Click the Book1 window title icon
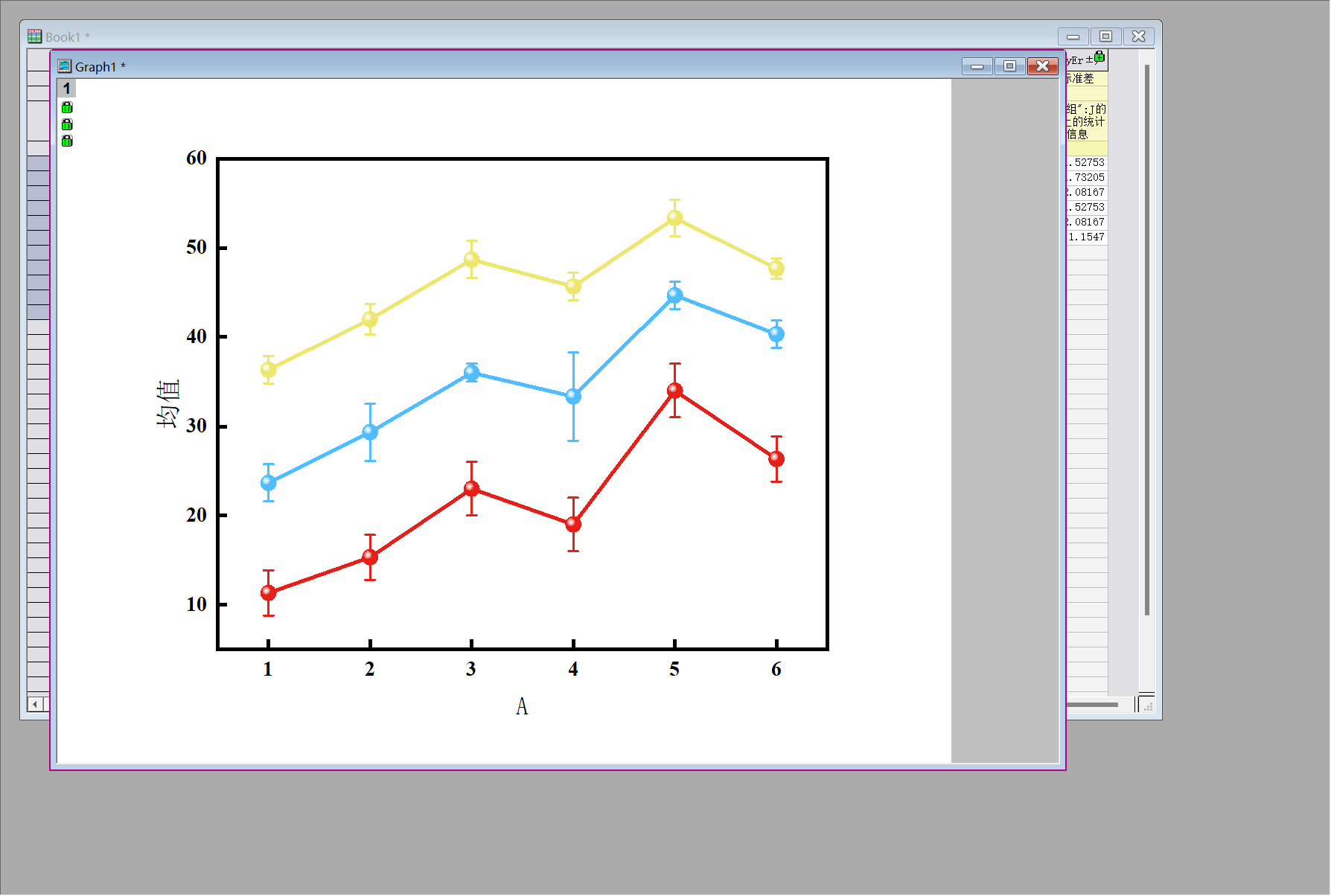The image size is (1331, 896). 34,36
